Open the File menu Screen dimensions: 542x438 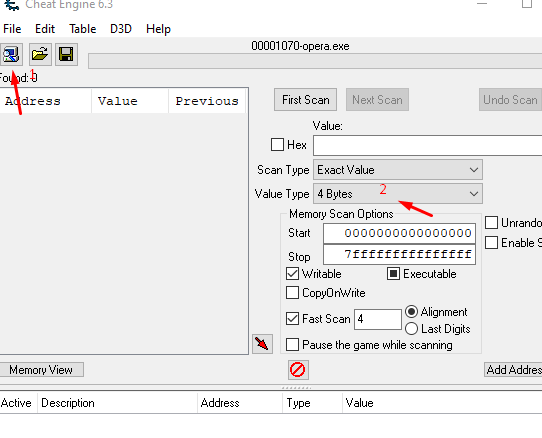[x=12, y=29]
